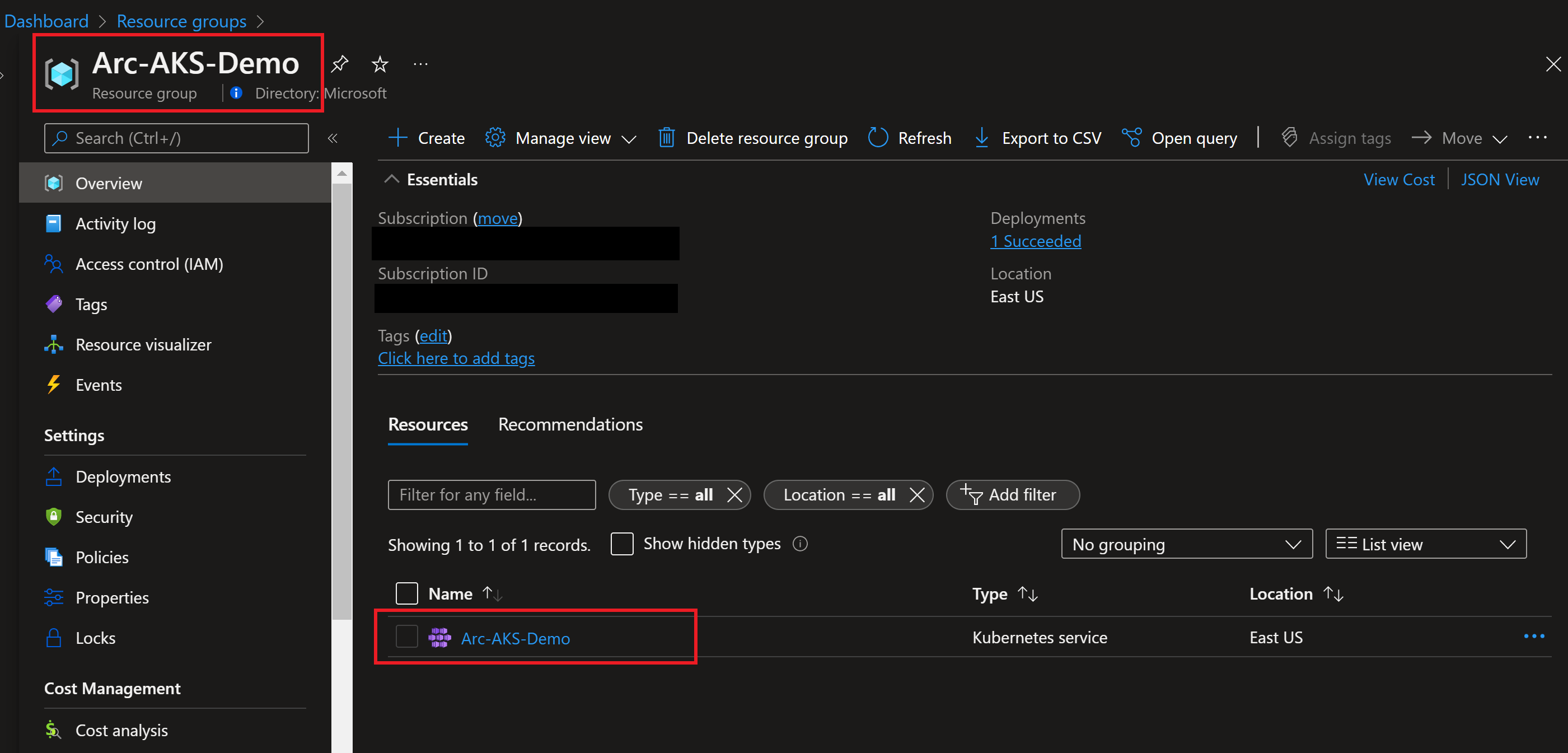1568x753 pixels.
Task: Open Locks under Settings
Action: point(175,638)
